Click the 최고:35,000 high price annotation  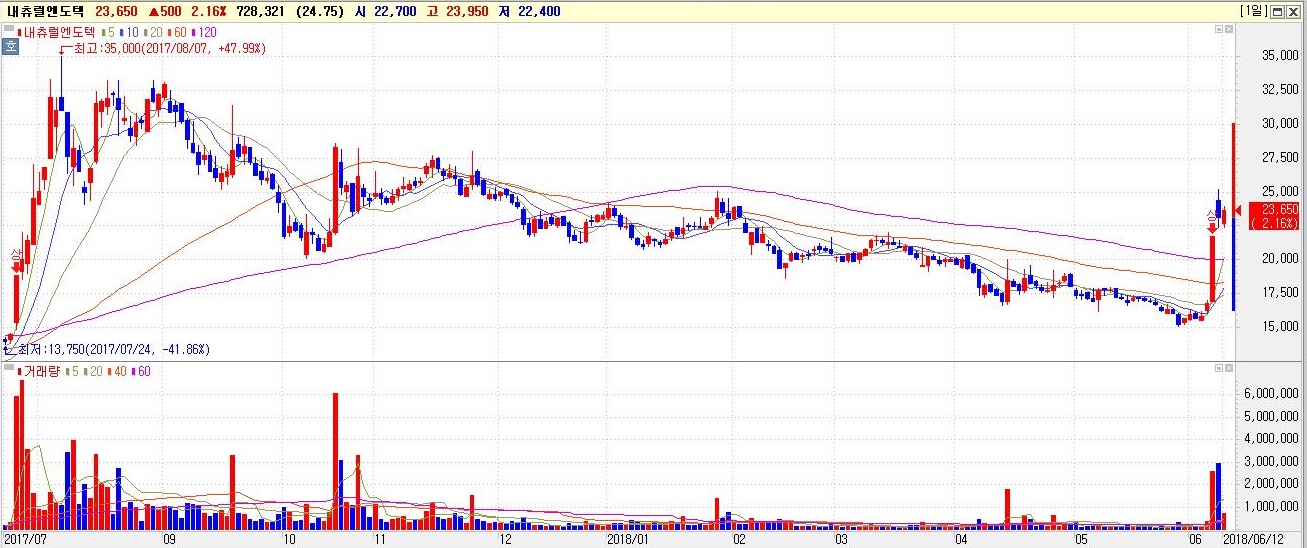170,48
